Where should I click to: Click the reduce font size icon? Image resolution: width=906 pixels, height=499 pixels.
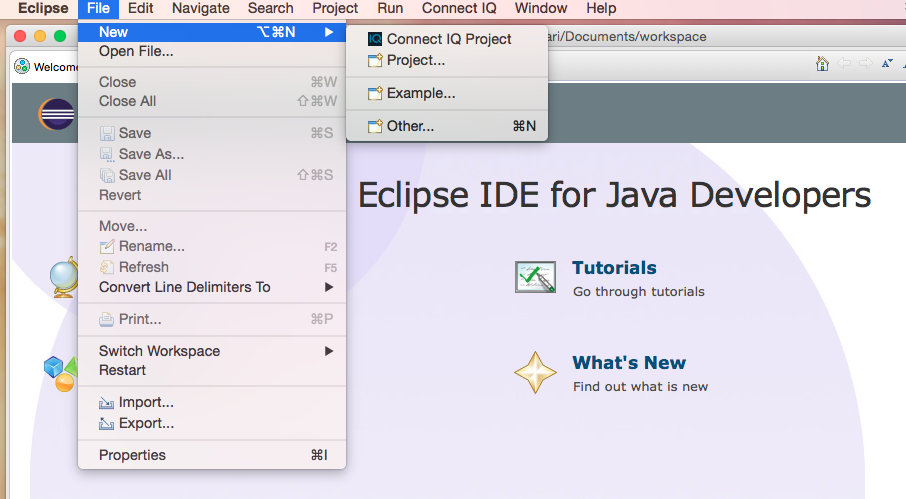888,64
